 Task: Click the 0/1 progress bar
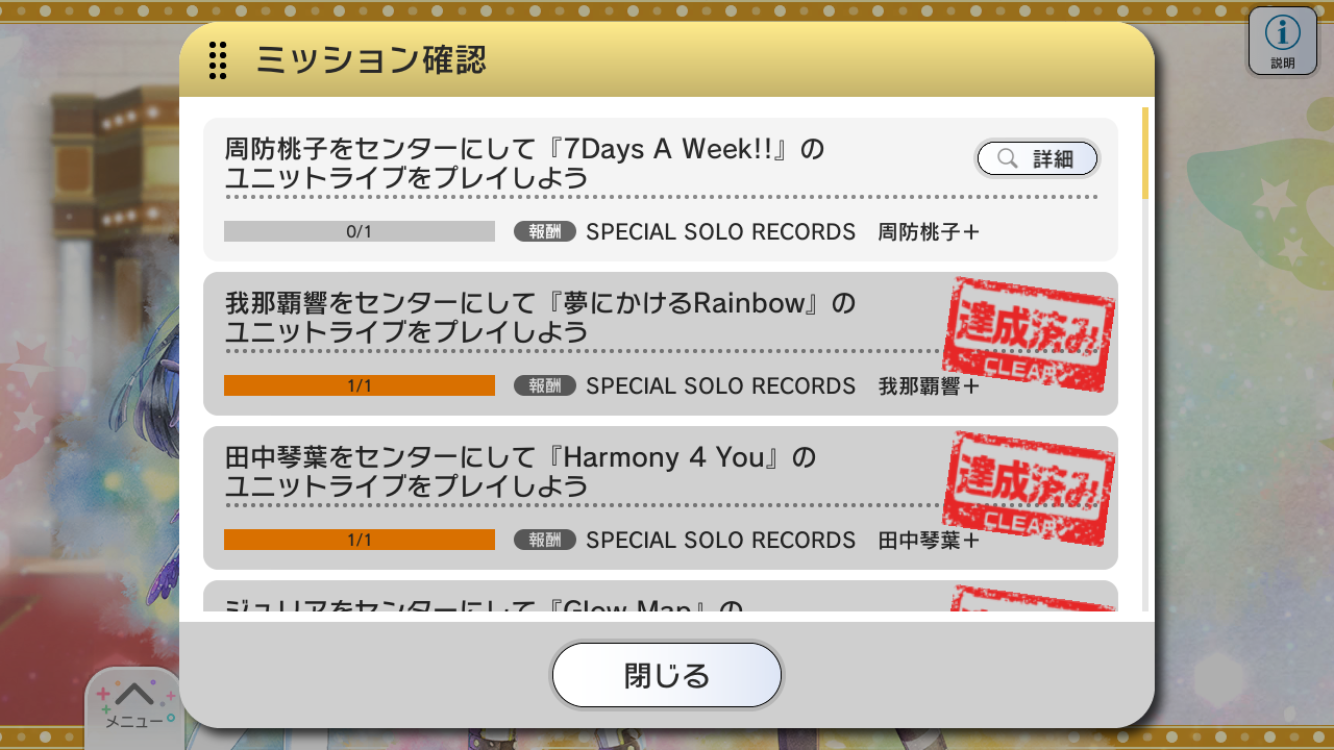click(359, 231)
